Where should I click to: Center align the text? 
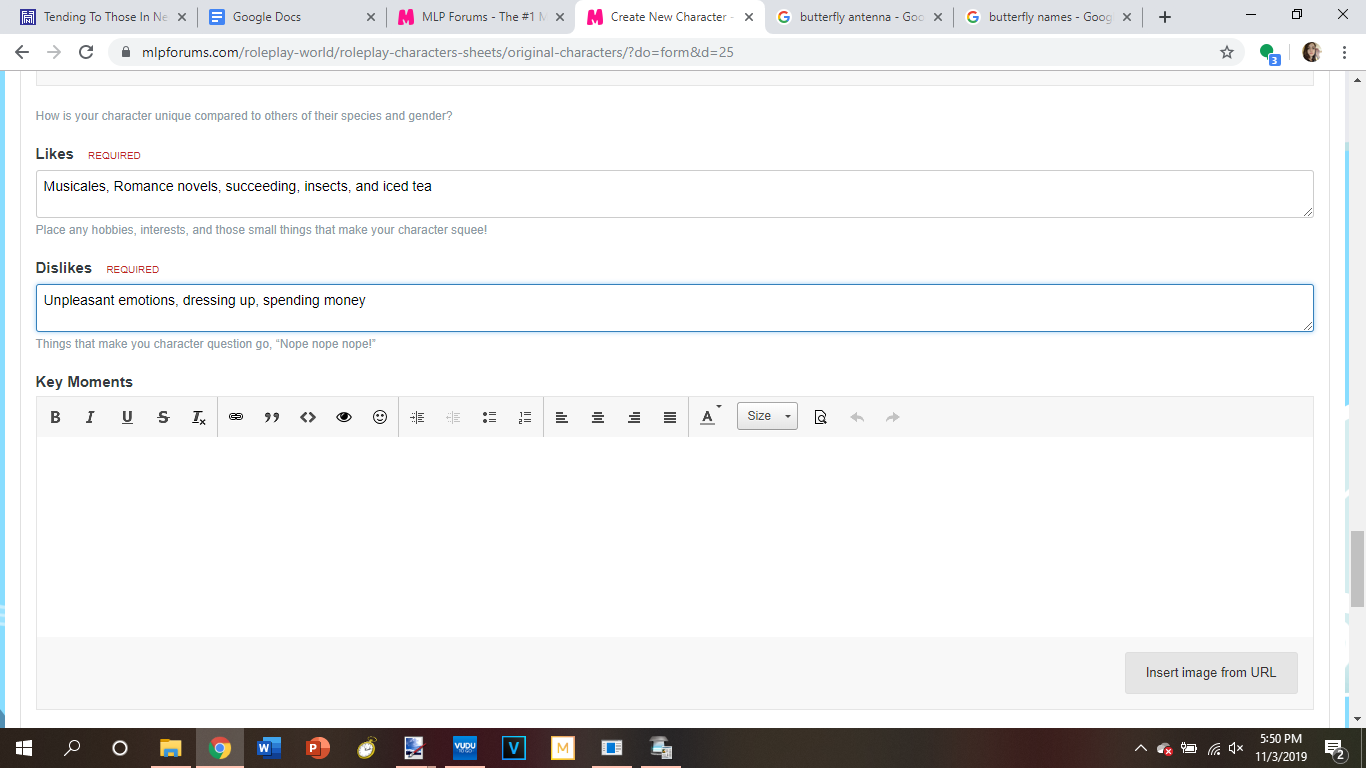point(598,417)
